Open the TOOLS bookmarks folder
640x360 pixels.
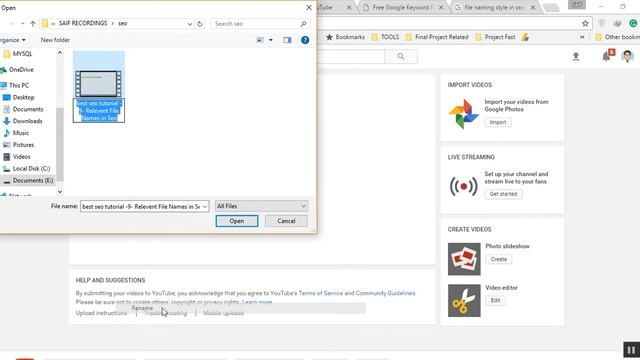click(x=385, y=37)
